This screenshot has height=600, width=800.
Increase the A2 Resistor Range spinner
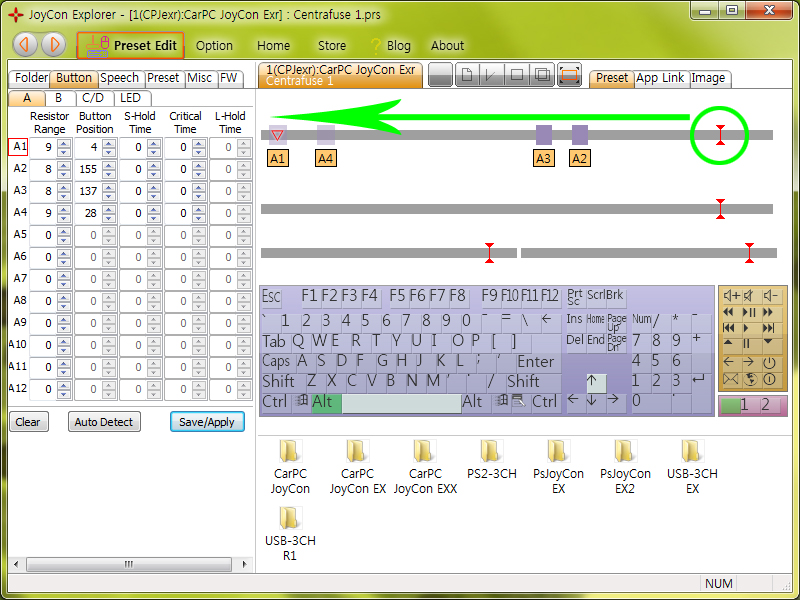[64, 165]
